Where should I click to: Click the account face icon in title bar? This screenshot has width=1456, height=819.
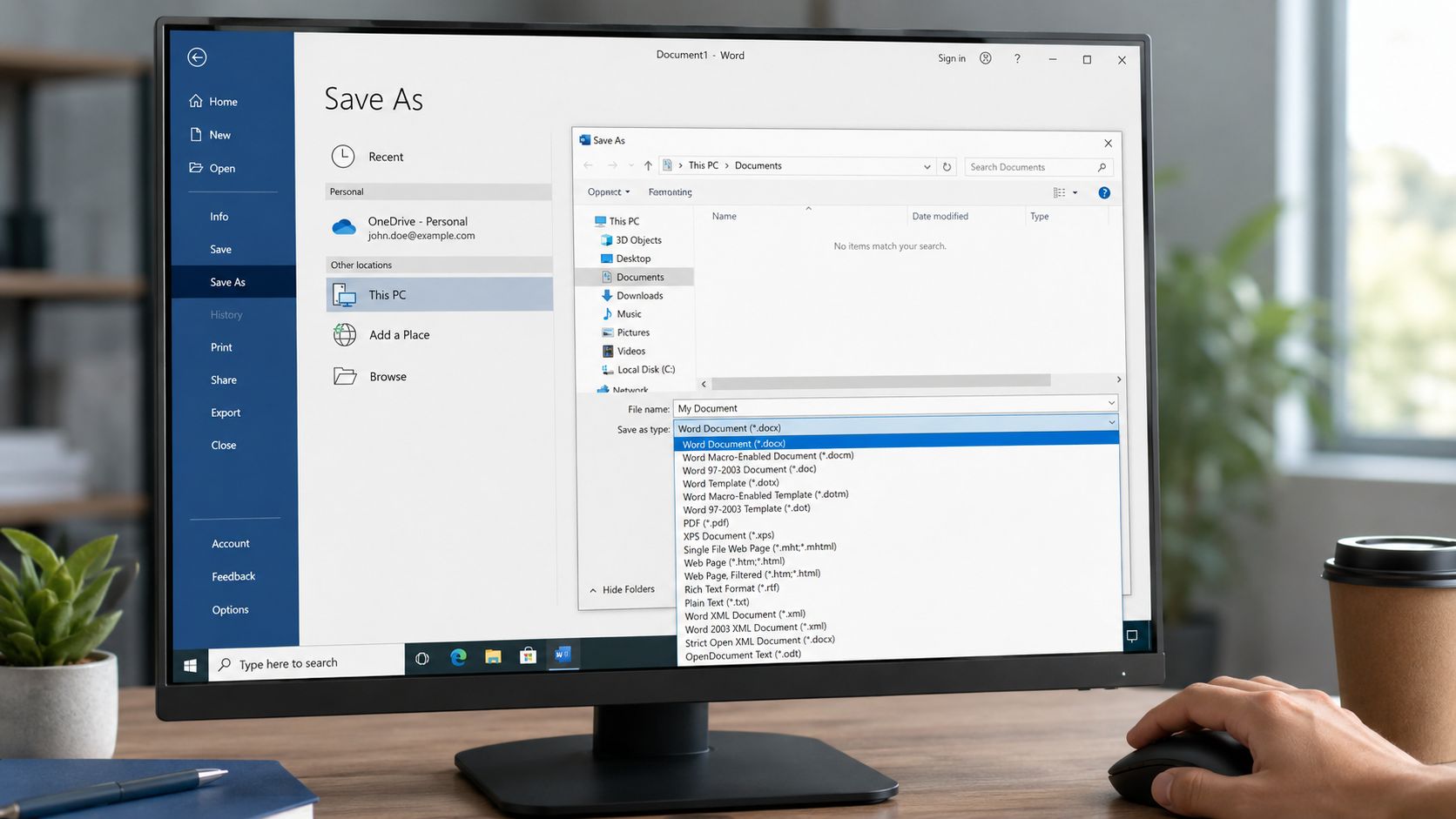pyautogui.click(x=986, y=58)
